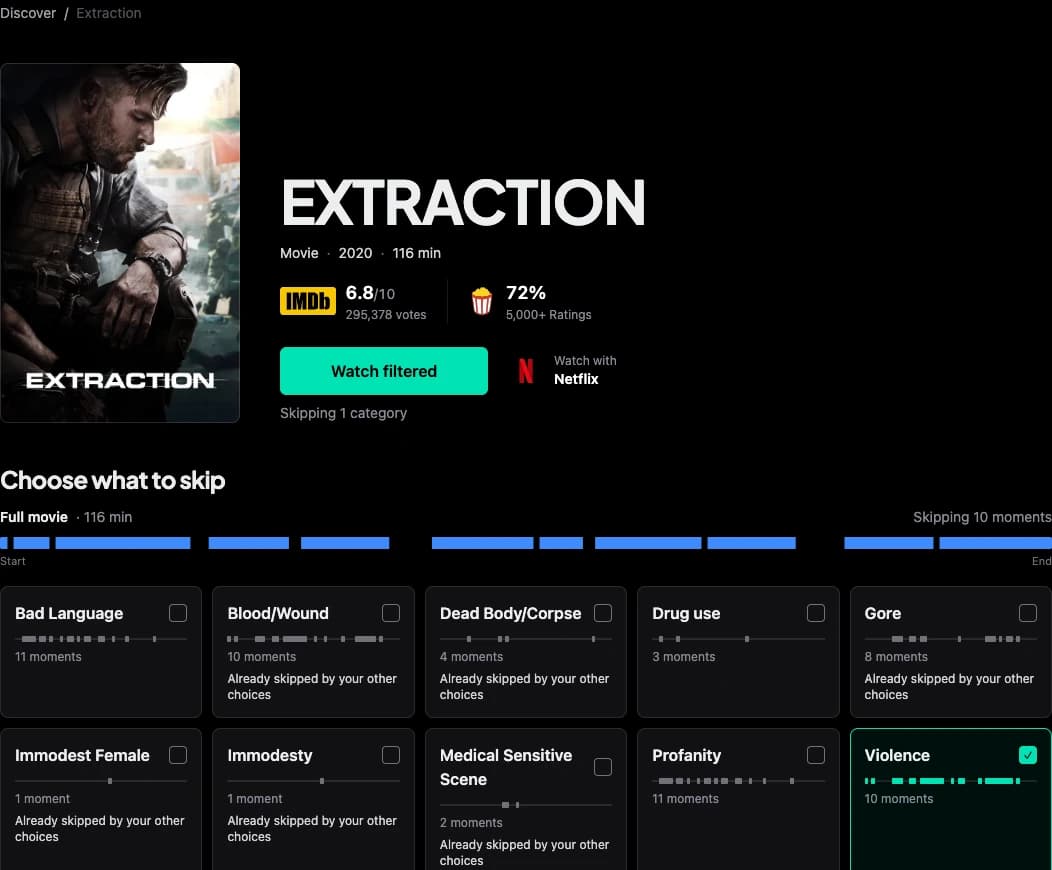This screenshot has width=1052, height=870.
Task: Click the '295,378 votes' text
Action: (x=386, y=315)
